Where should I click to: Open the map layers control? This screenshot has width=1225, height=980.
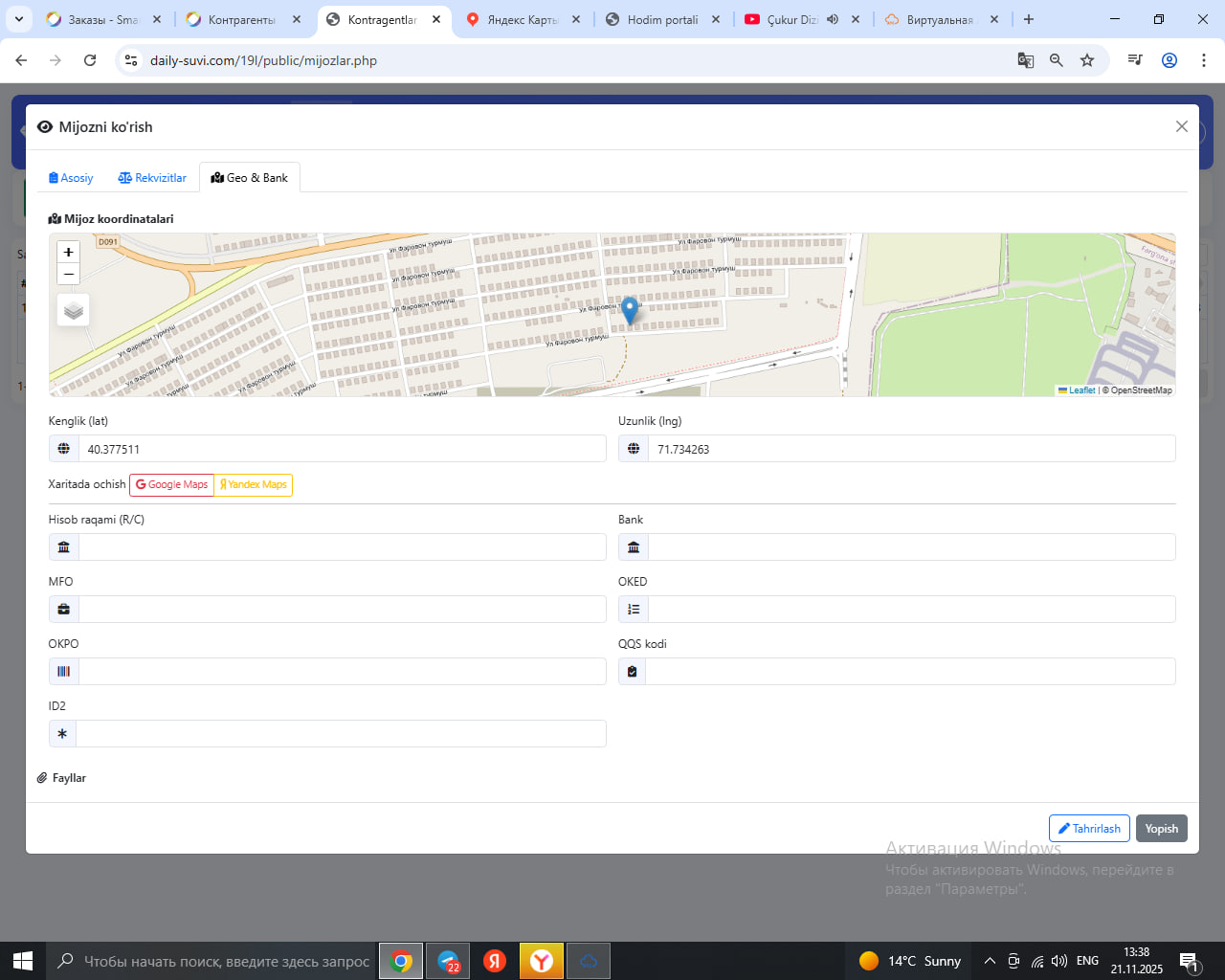(74, 311)
